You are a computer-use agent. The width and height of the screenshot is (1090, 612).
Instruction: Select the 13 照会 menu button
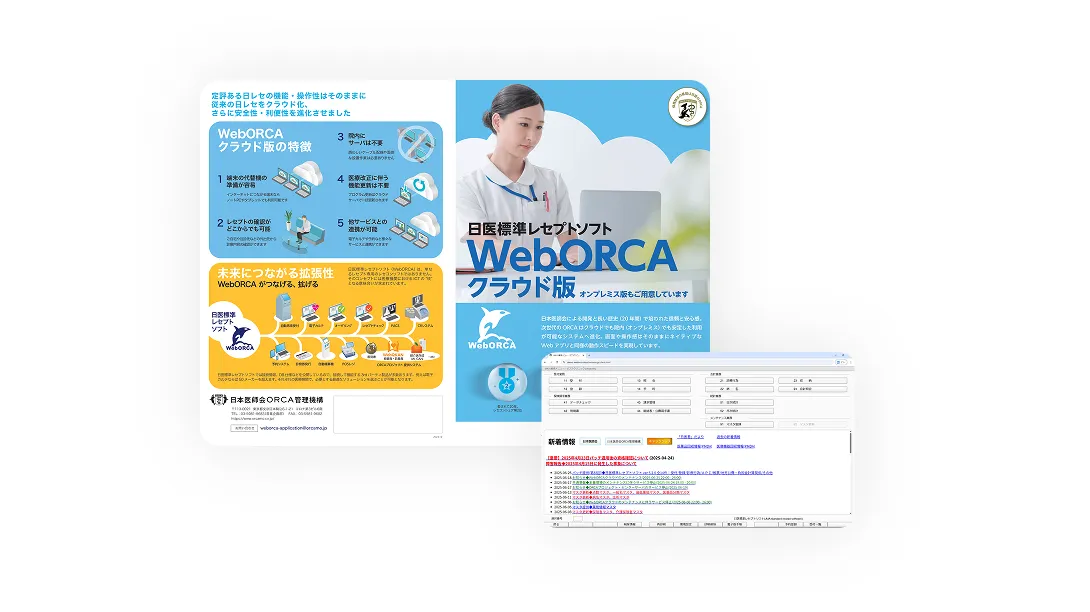(656, 380)
